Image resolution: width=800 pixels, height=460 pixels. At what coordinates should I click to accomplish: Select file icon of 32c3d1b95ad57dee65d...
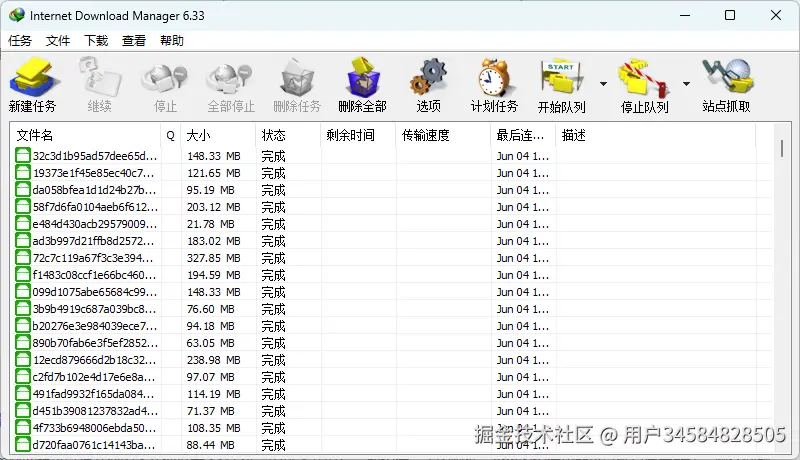pyautogui.click(x=22, y=156)
